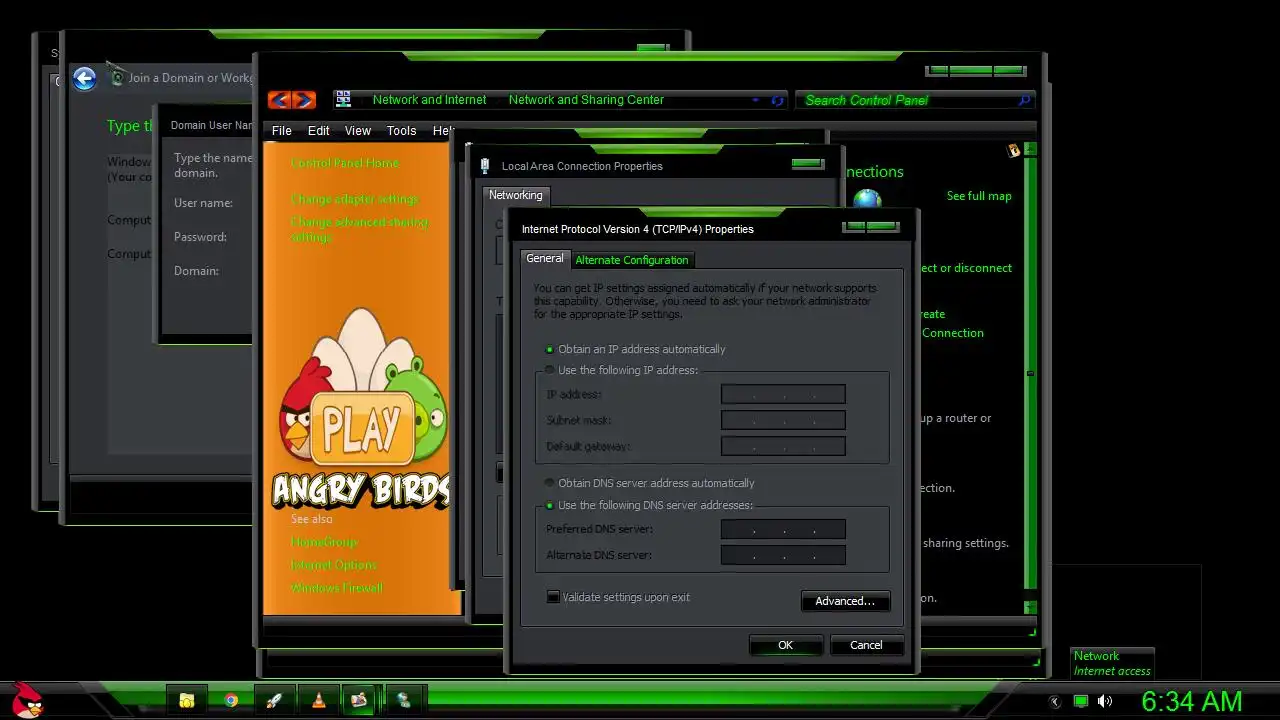Select Obtain DNS server address automatically

[x=550, y=483]
